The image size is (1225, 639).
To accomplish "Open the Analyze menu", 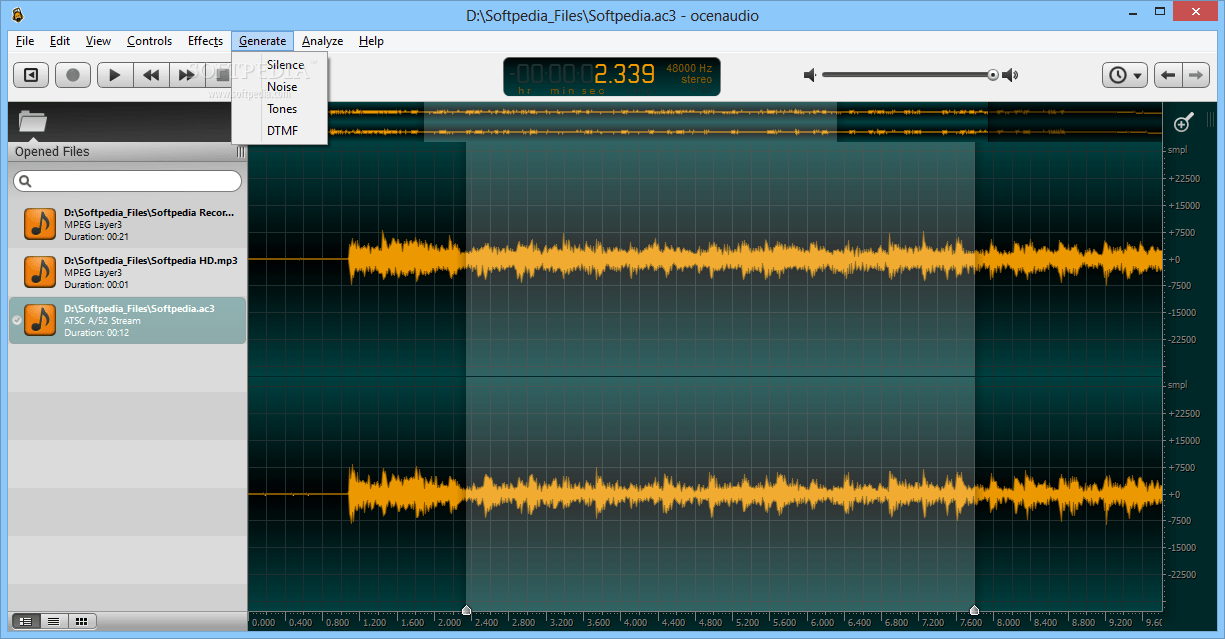I will pyautogui.click(x=321, y=41).
